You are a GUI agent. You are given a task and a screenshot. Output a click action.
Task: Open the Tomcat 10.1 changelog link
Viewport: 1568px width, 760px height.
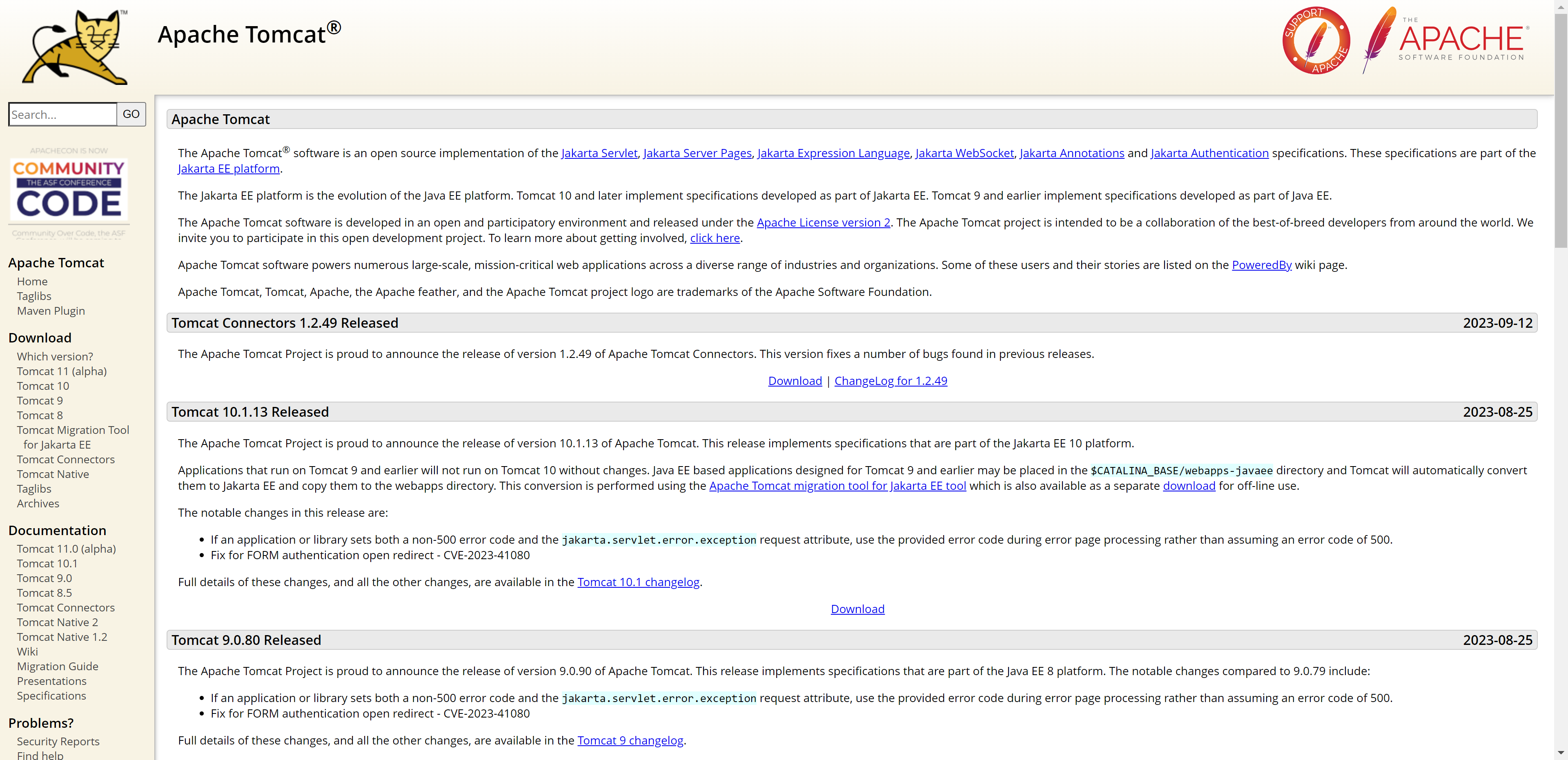(638, 582)
